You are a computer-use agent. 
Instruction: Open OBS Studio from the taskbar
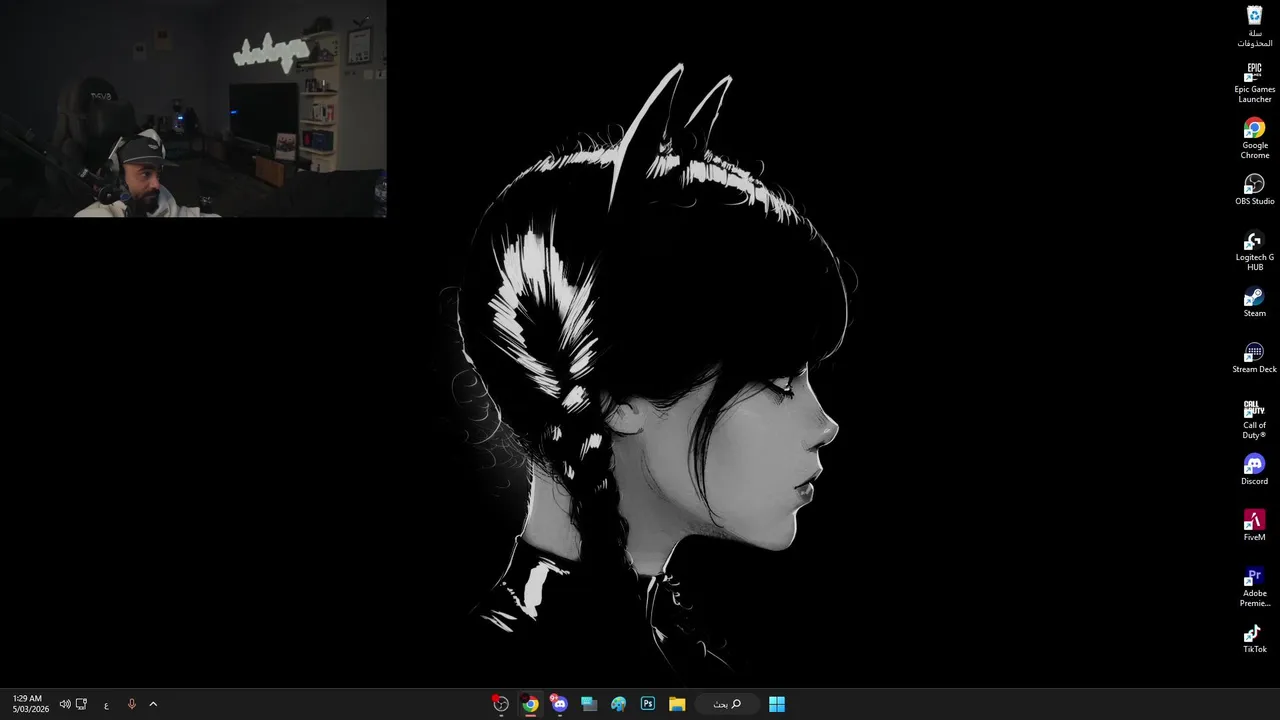point(501,704)
